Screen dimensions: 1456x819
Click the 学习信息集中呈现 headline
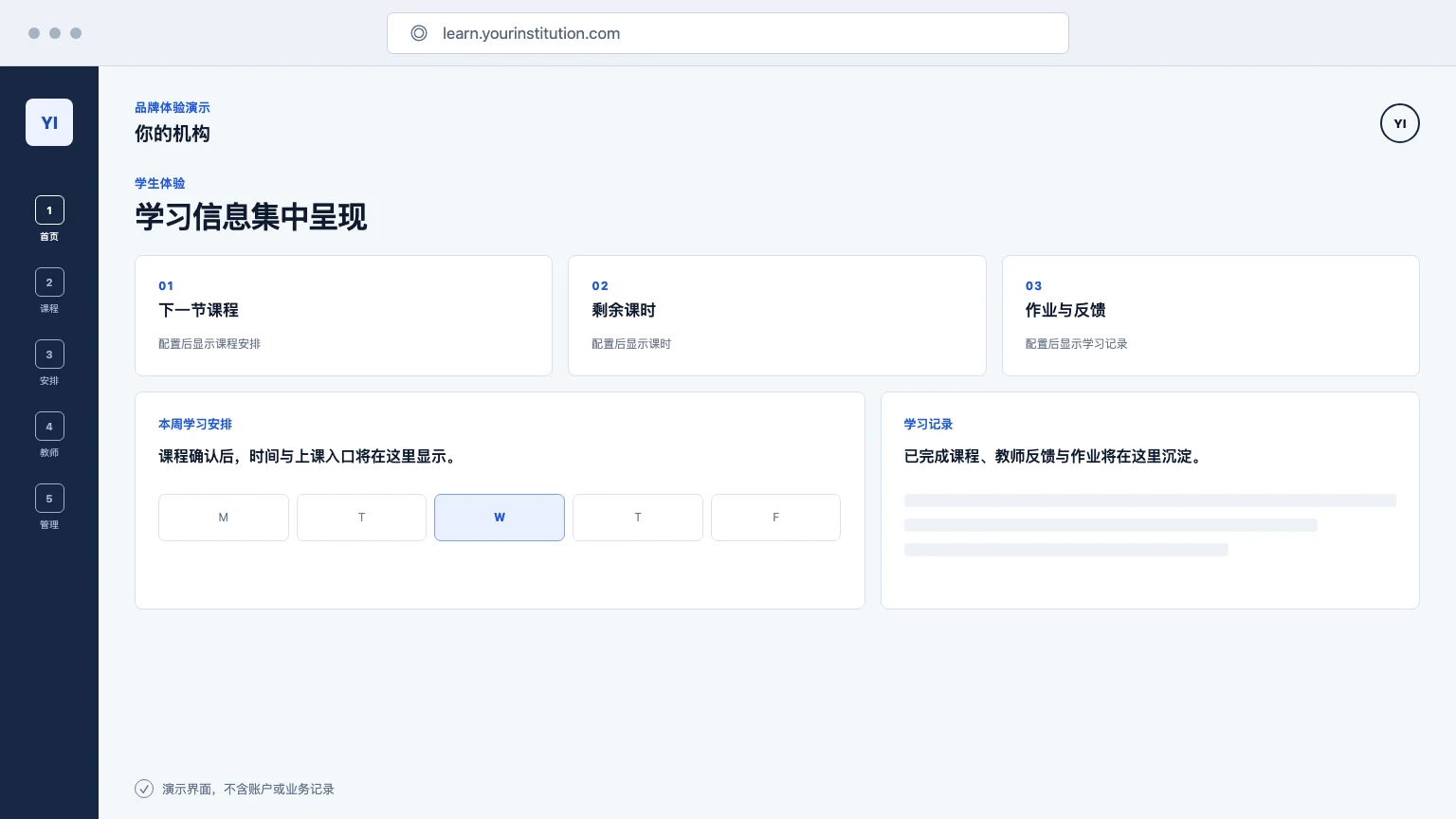tap(251, 216)
